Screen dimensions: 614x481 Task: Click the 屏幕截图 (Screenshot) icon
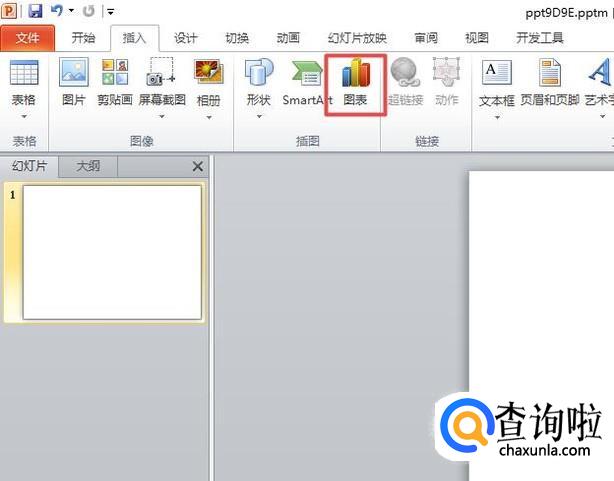(x=161, y=71)
